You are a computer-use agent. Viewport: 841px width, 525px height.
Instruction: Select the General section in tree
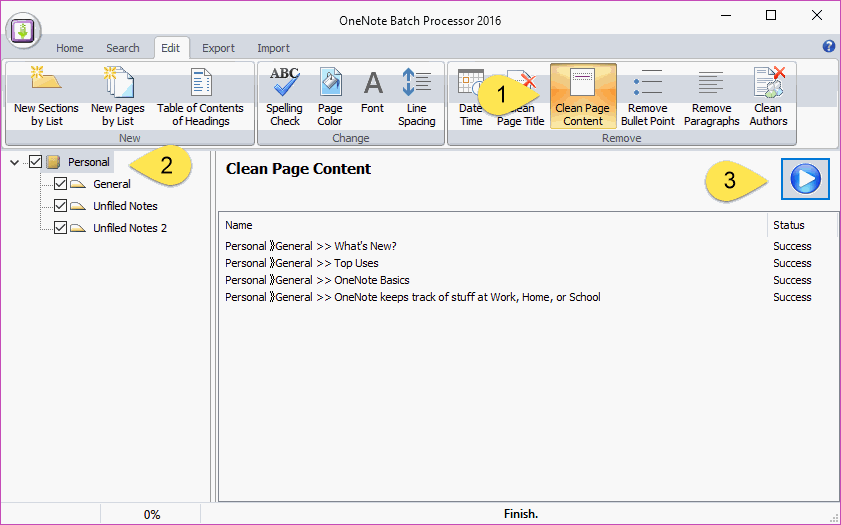(112, 184)
